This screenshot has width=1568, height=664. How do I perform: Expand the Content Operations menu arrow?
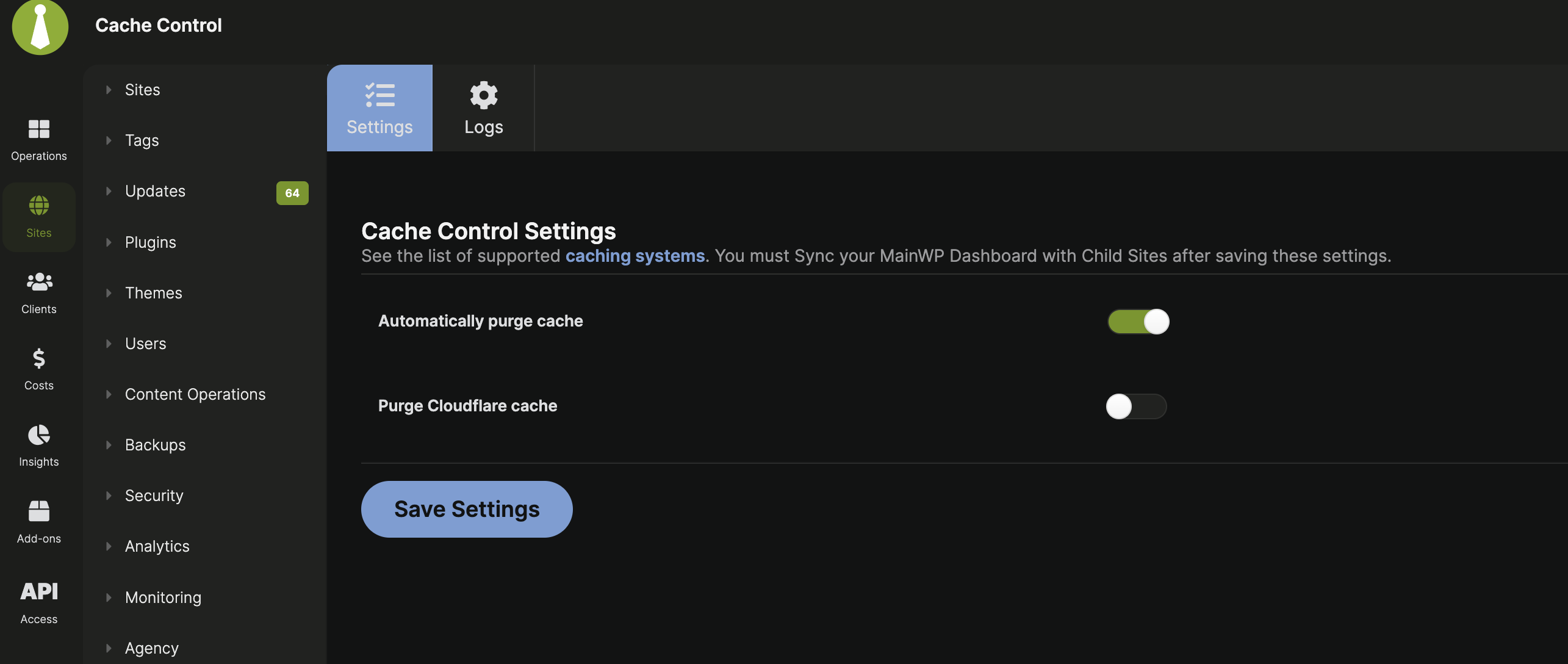(x=109, y=394)
